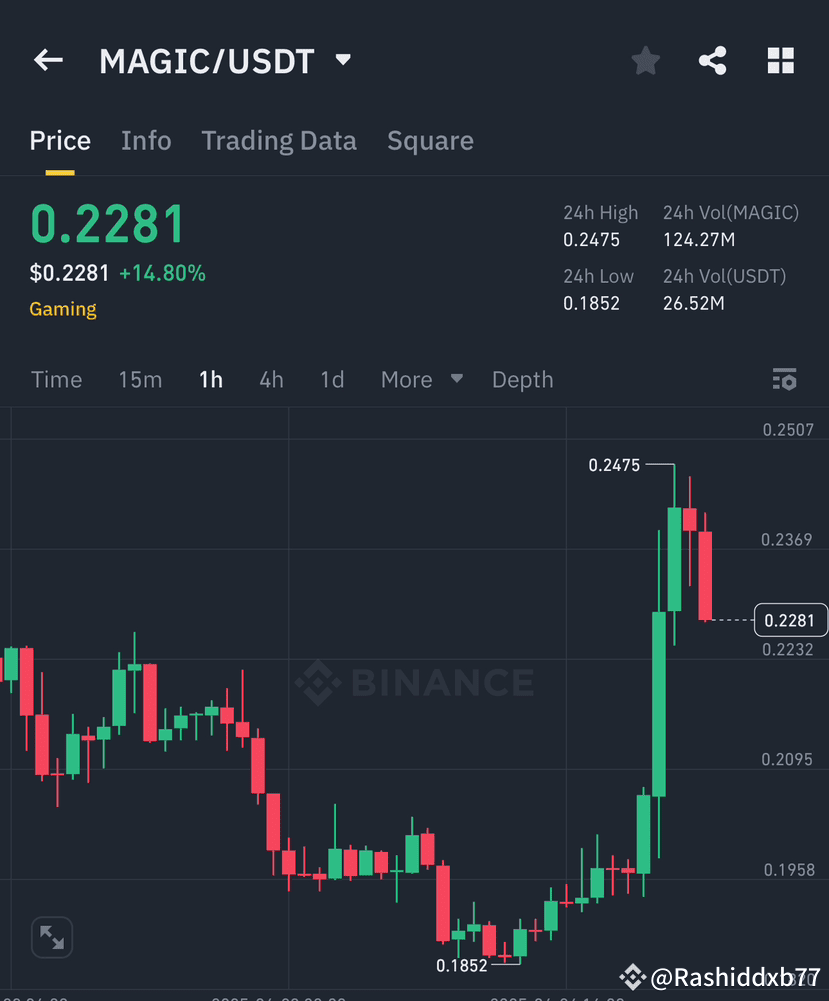Open the Trading Data tab
This screenshot has width=829, height=1001.
click(x=279, y=140)
